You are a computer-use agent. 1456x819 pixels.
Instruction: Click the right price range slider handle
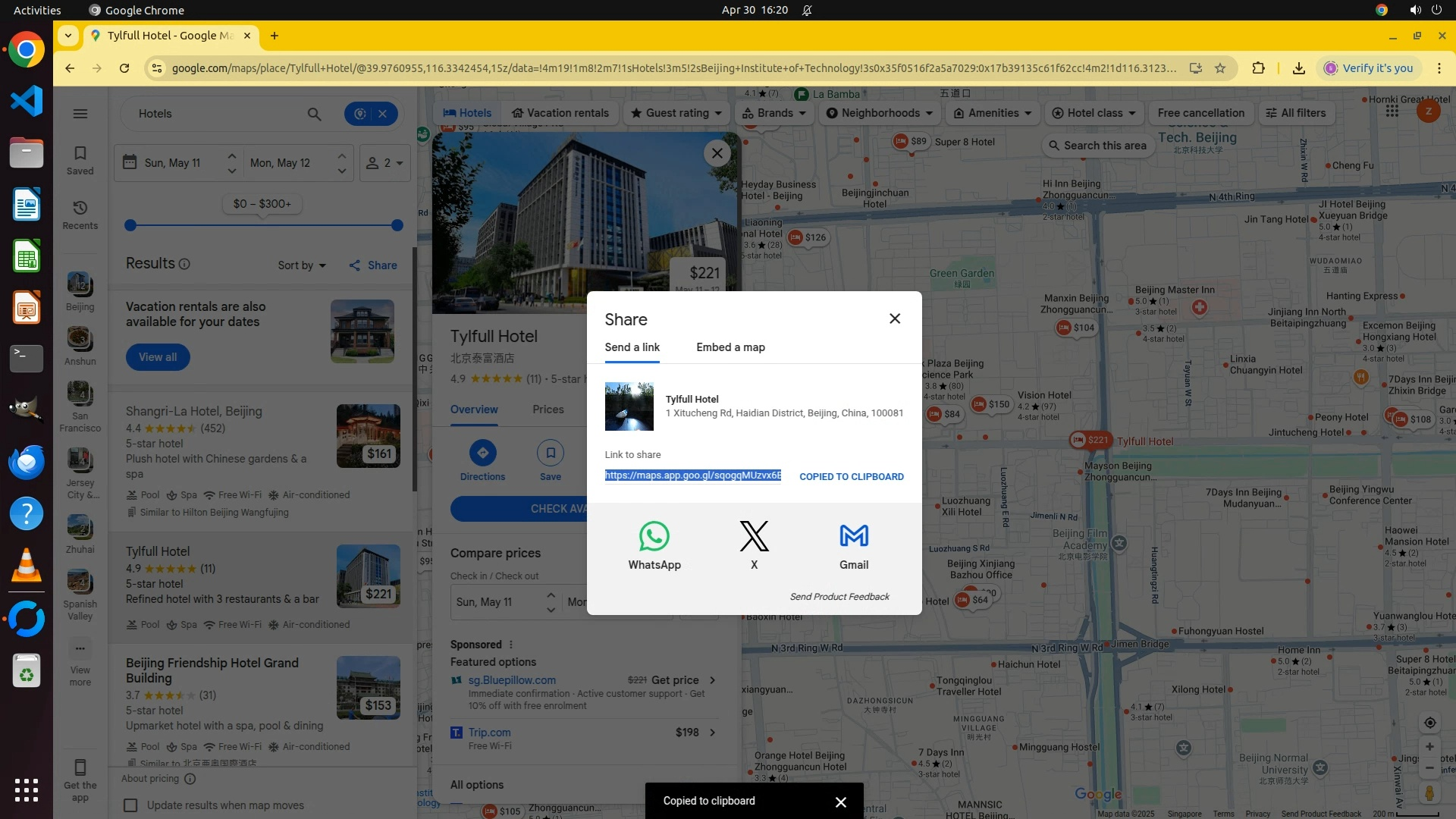point(397,225)
